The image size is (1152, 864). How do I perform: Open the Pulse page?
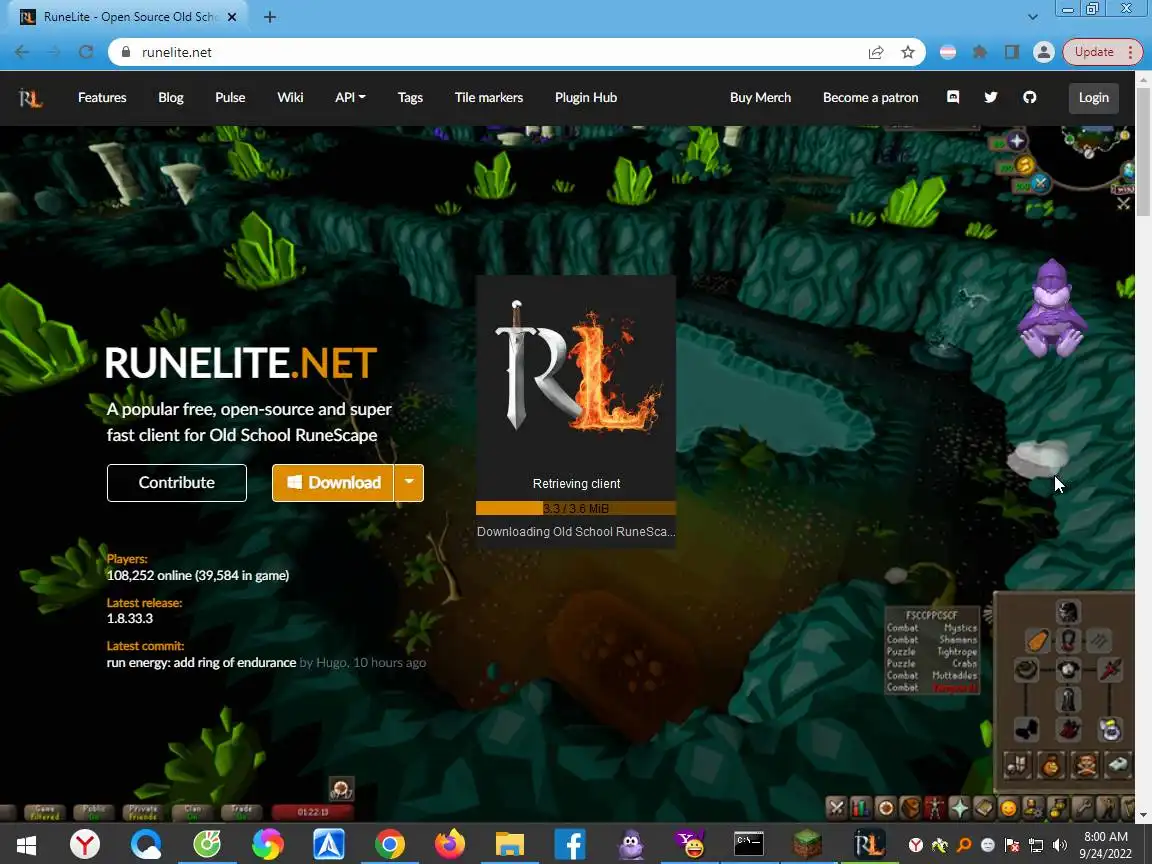tap(230, 97)
